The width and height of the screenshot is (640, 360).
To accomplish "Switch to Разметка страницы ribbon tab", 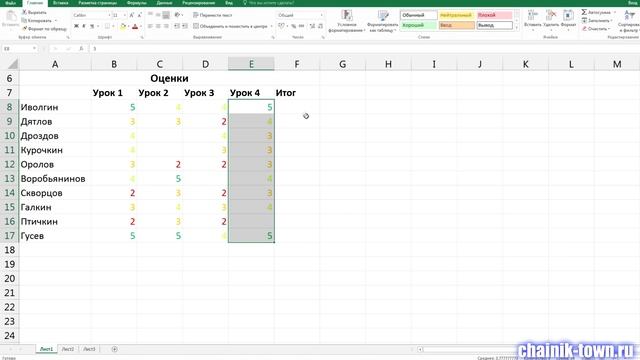I will 98,3.
